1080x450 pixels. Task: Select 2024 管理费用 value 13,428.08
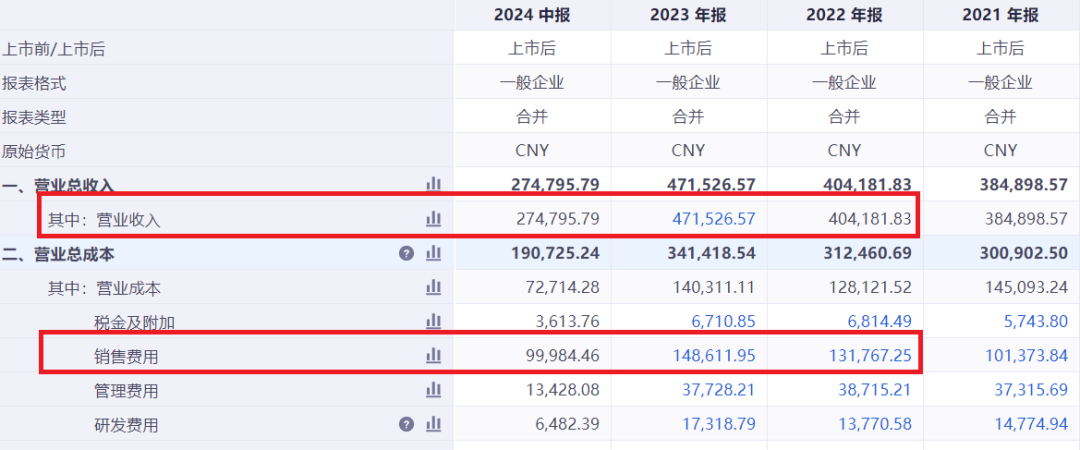pos(562,390)
